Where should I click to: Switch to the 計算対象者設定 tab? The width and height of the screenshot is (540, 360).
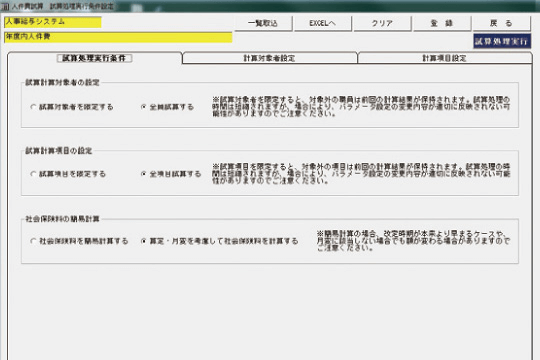(269, 58)
